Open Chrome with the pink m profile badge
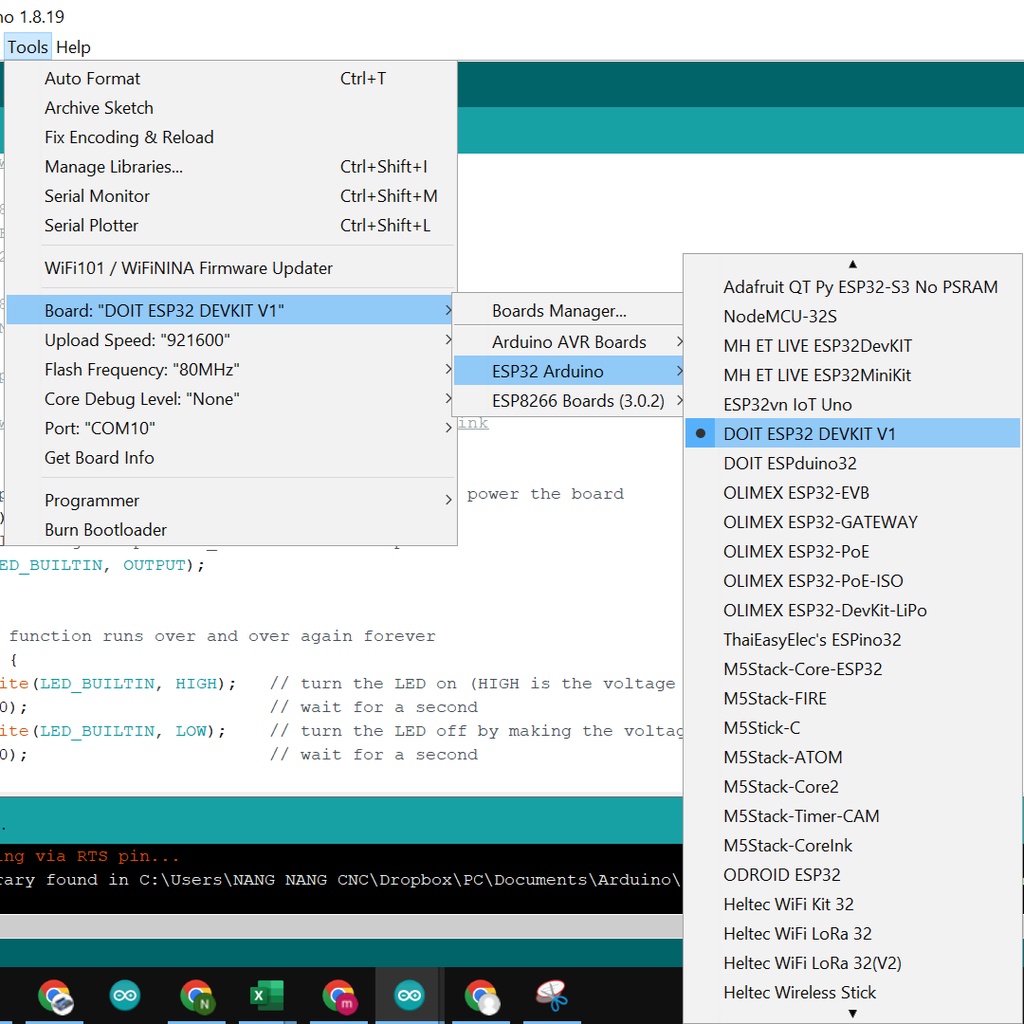This screenshot has height=1024, width=1024. pos(339,996)
